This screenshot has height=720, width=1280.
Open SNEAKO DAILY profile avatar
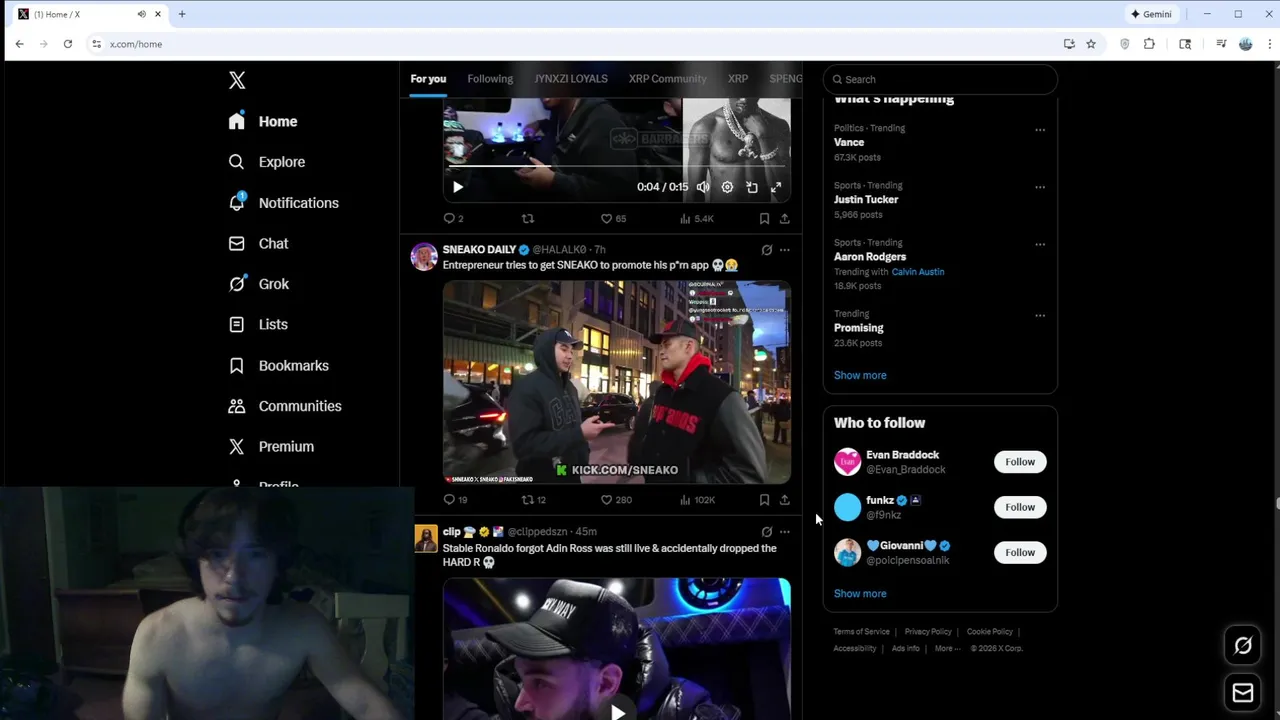424,256
